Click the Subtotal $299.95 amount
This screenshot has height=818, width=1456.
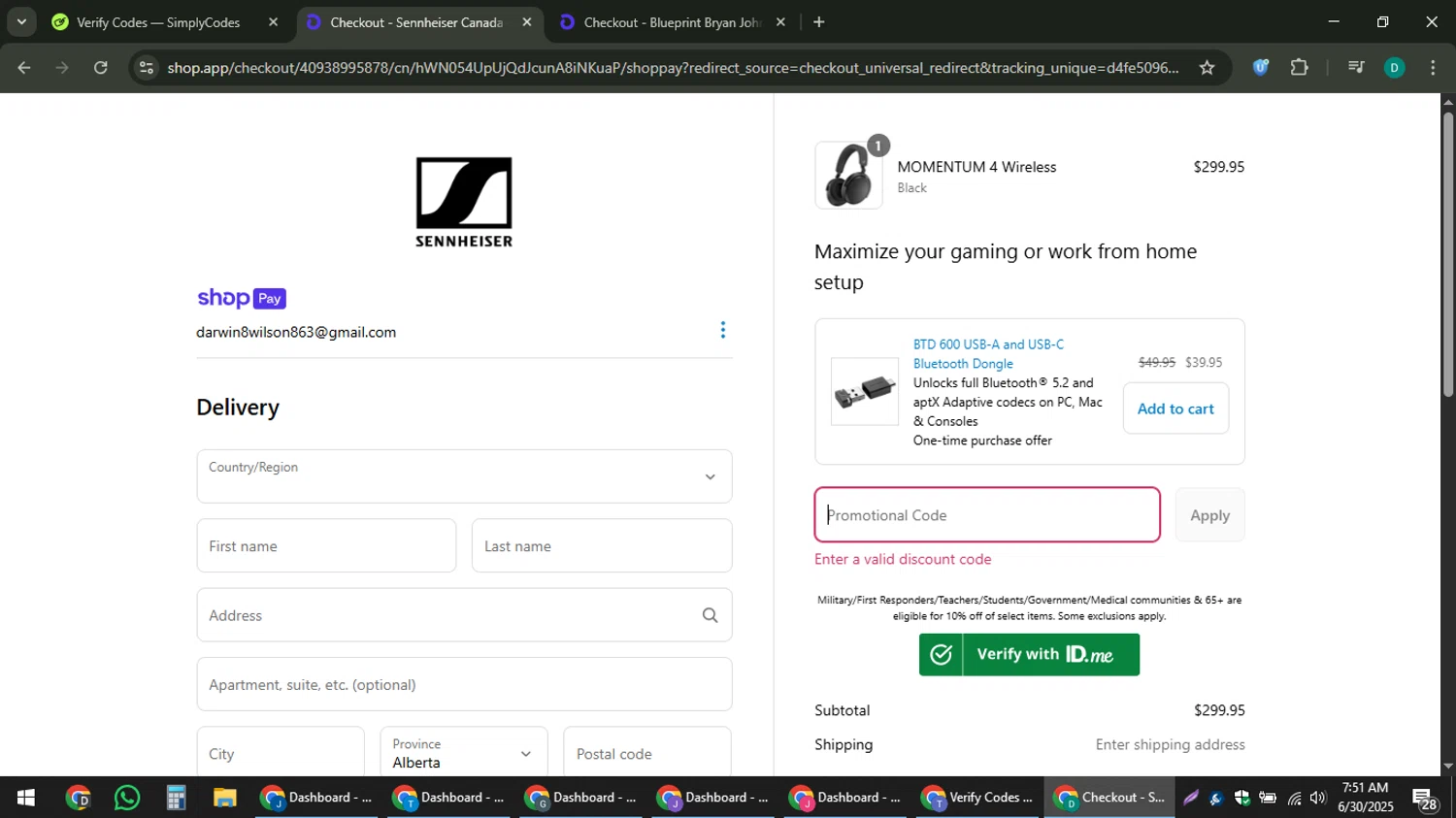click(1219, 710)
